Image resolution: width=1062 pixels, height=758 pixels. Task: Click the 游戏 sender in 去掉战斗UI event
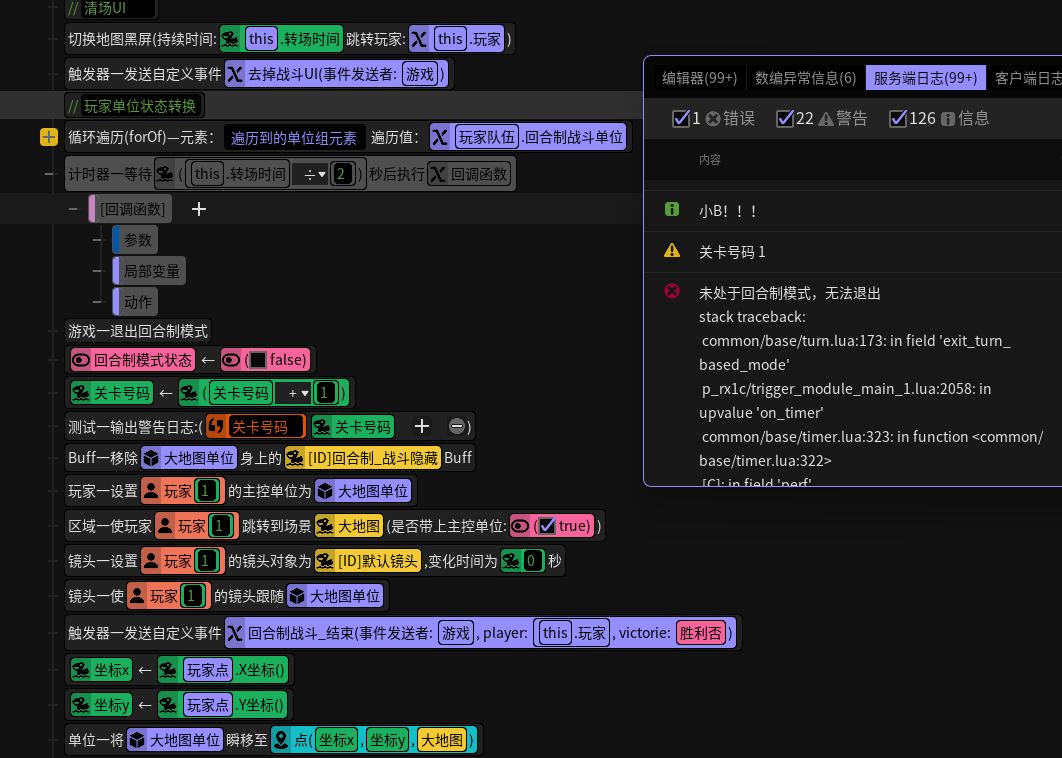419,74
